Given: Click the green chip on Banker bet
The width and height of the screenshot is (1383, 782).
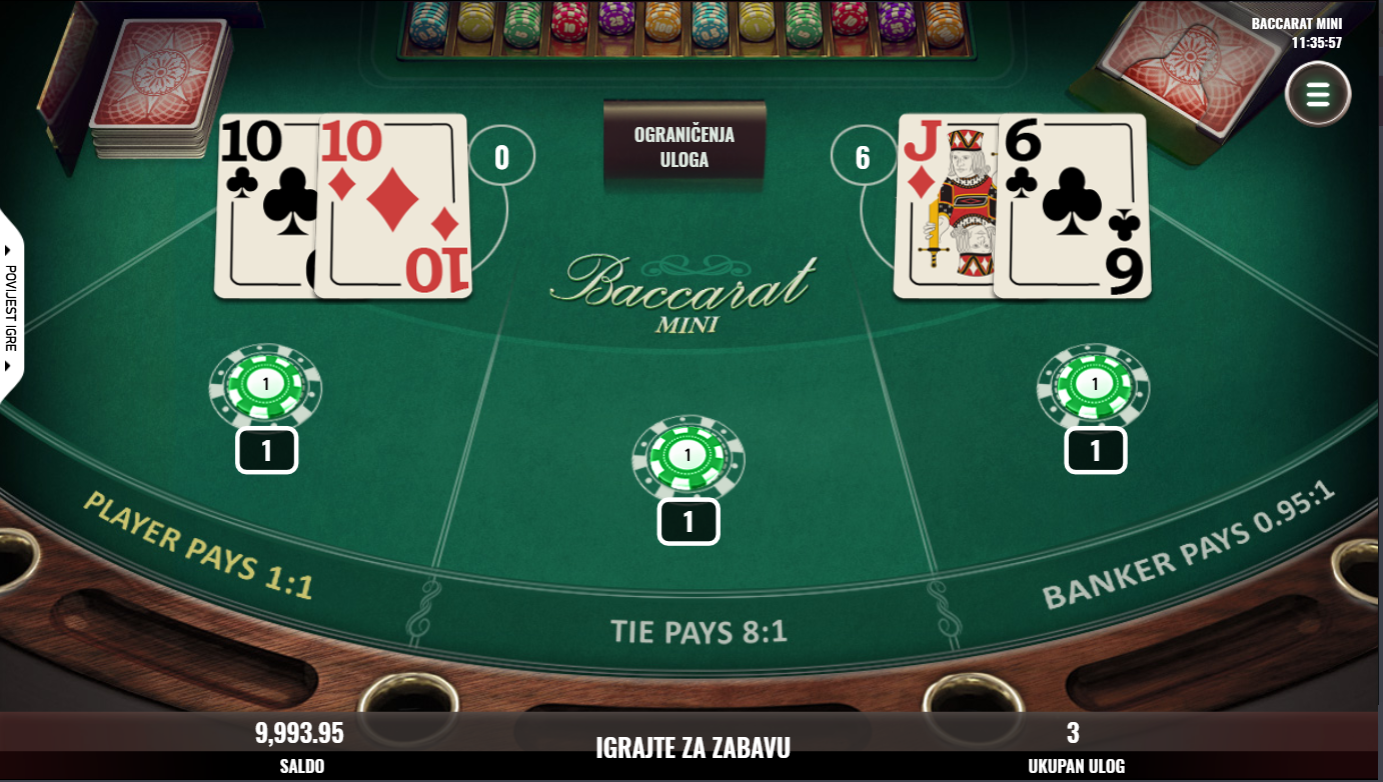Looking at the screenshot, I should [x=1094, y=385].
